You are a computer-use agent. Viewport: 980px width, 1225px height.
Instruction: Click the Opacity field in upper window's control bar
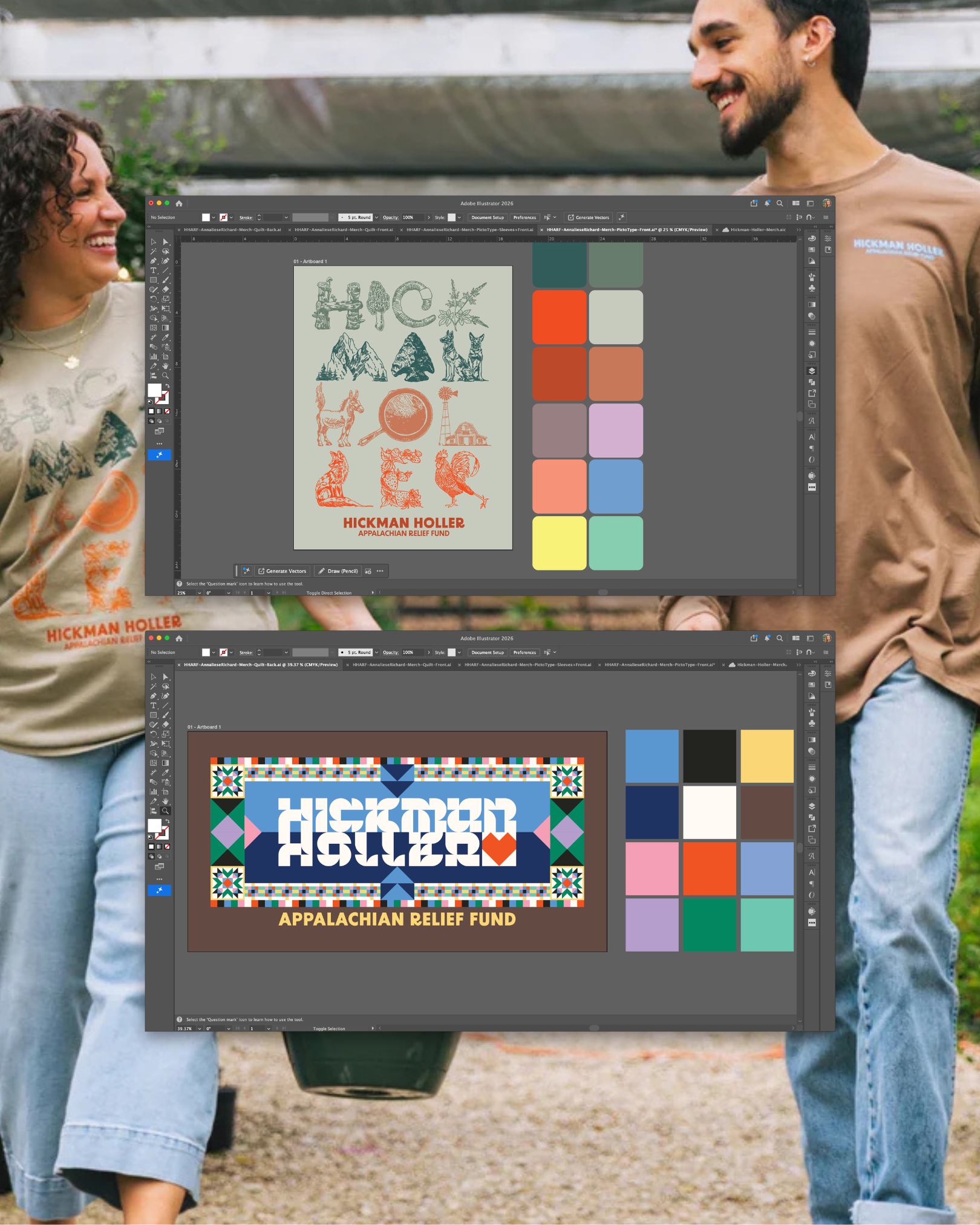(412, 217)
